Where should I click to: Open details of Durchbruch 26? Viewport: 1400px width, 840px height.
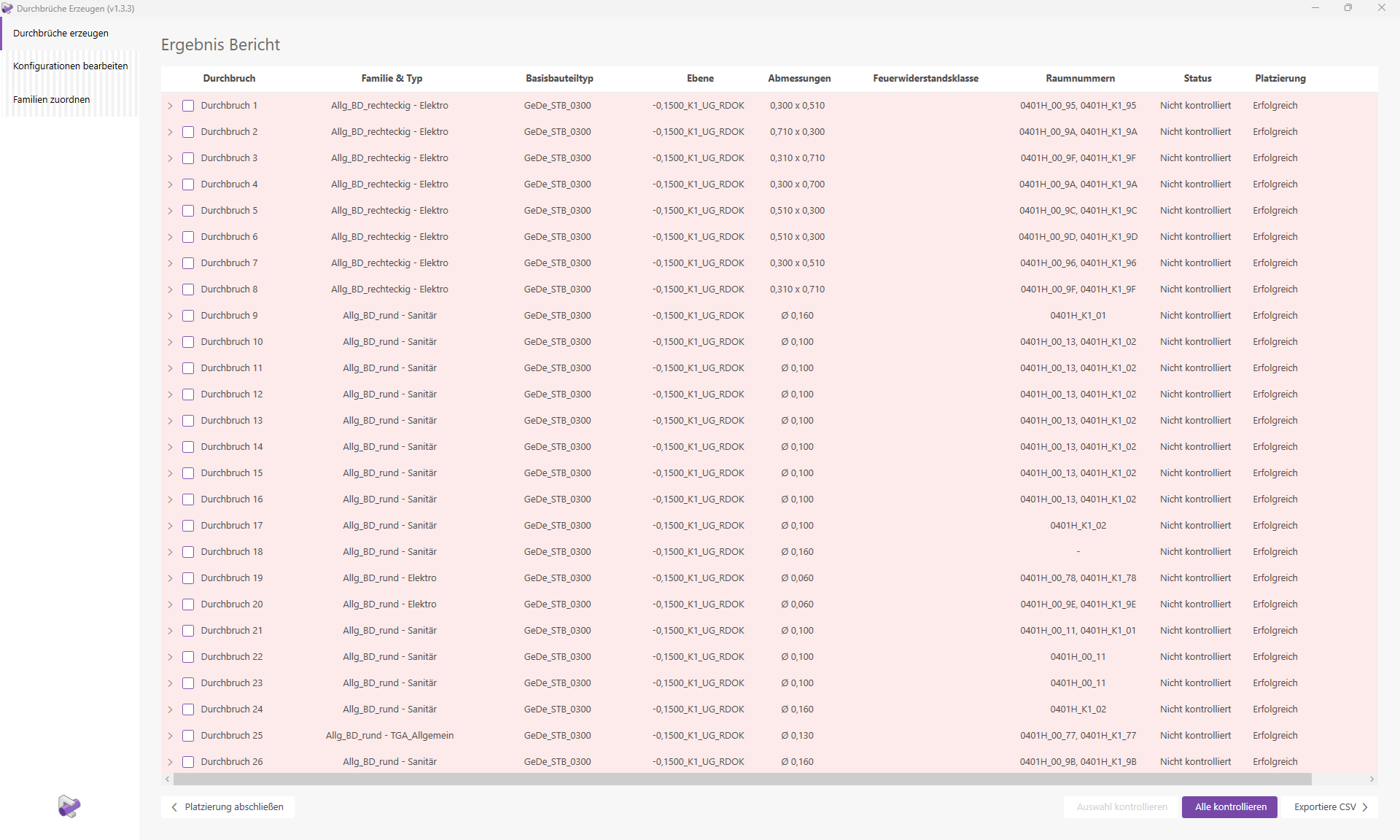[x=170, y=762]
